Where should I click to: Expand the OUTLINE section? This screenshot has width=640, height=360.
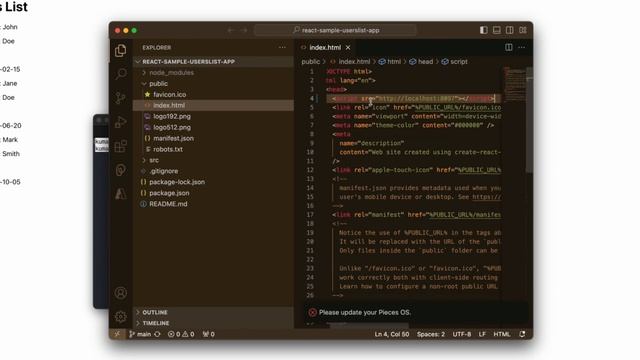pyautogui.click(x=213, y=312)
